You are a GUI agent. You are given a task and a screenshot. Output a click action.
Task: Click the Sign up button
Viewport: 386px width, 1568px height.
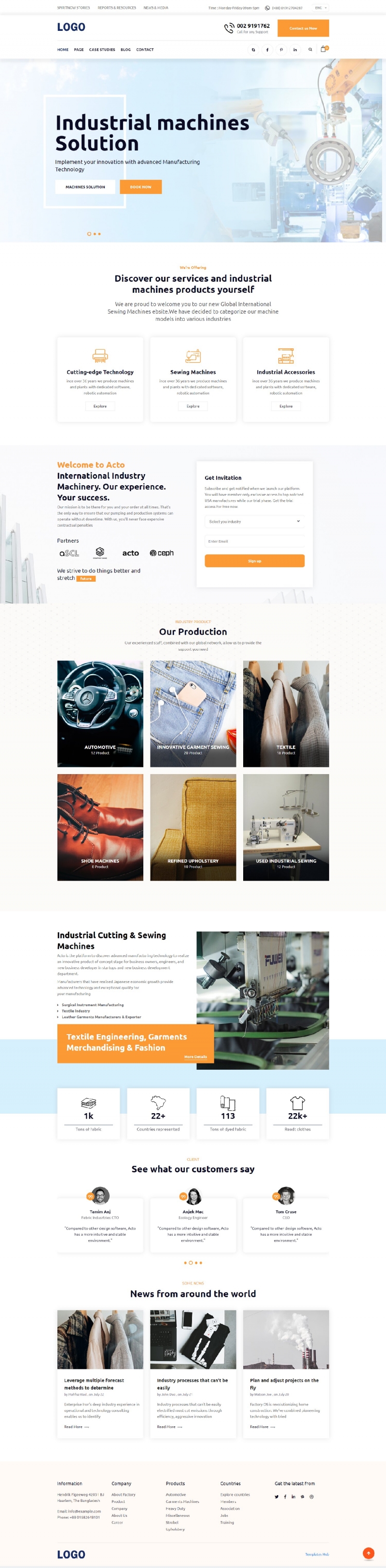pos(254,560)
